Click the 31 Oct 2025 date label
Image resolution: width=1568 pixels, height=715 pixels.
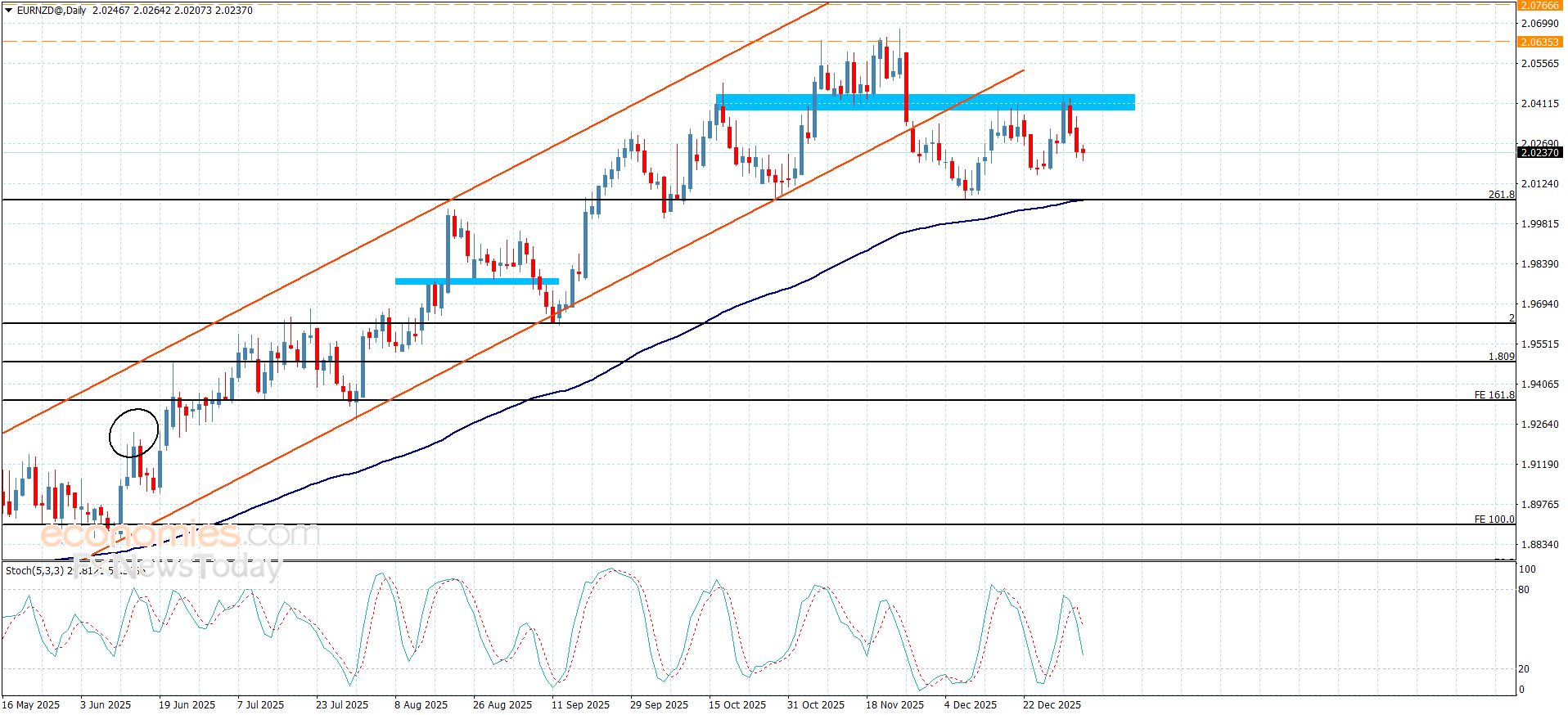coord(816,705)
